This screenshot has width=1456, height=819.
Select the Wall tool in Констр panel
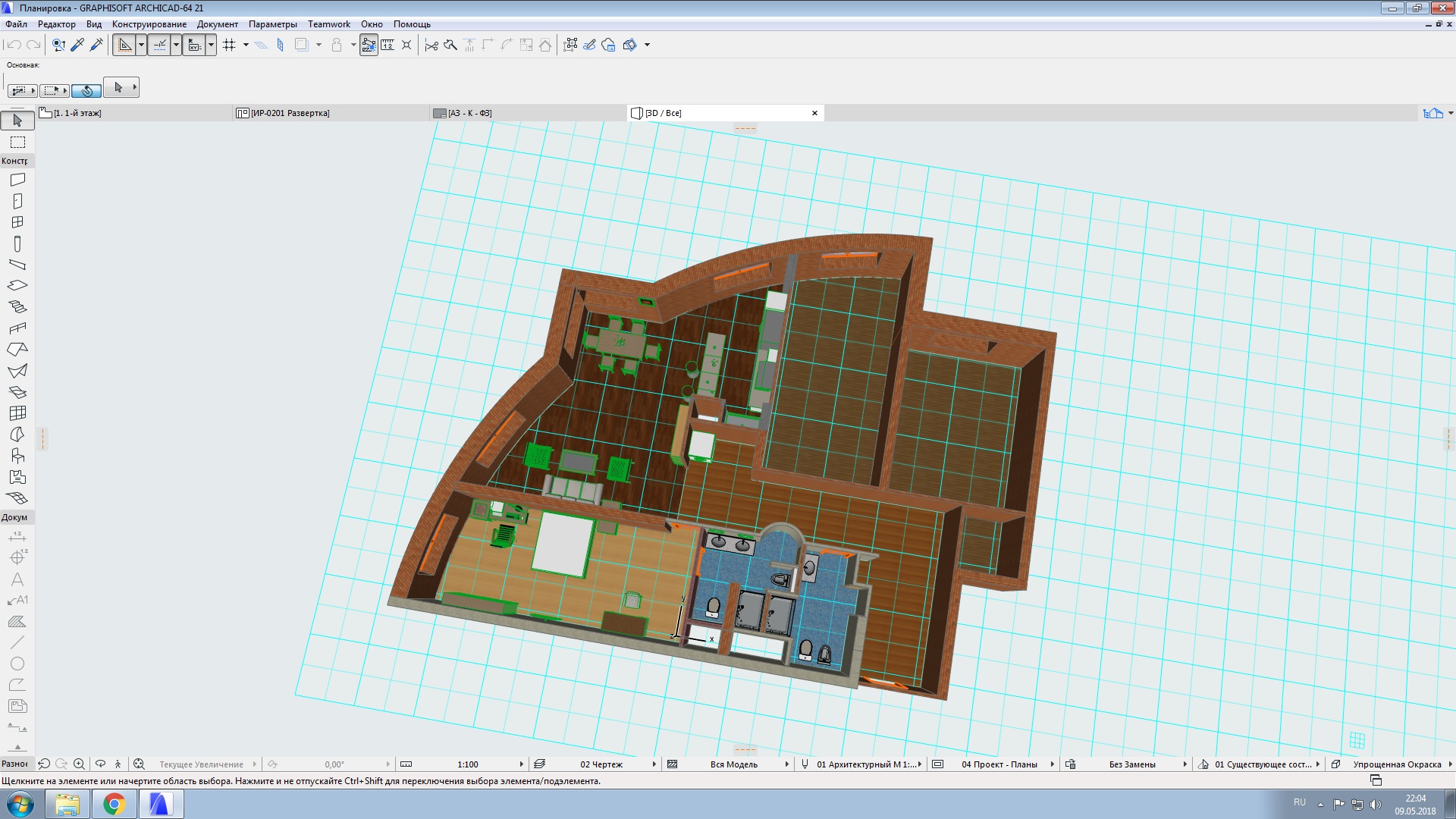tap(17, 179)
